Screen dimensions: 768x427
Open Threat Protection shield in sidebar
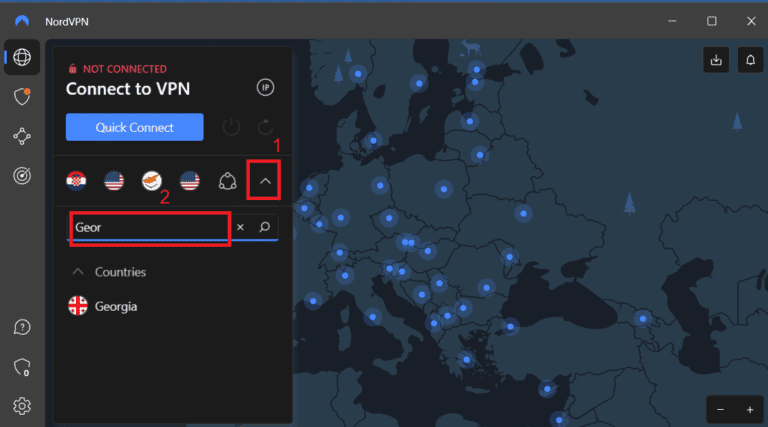[x=22, y=96]
